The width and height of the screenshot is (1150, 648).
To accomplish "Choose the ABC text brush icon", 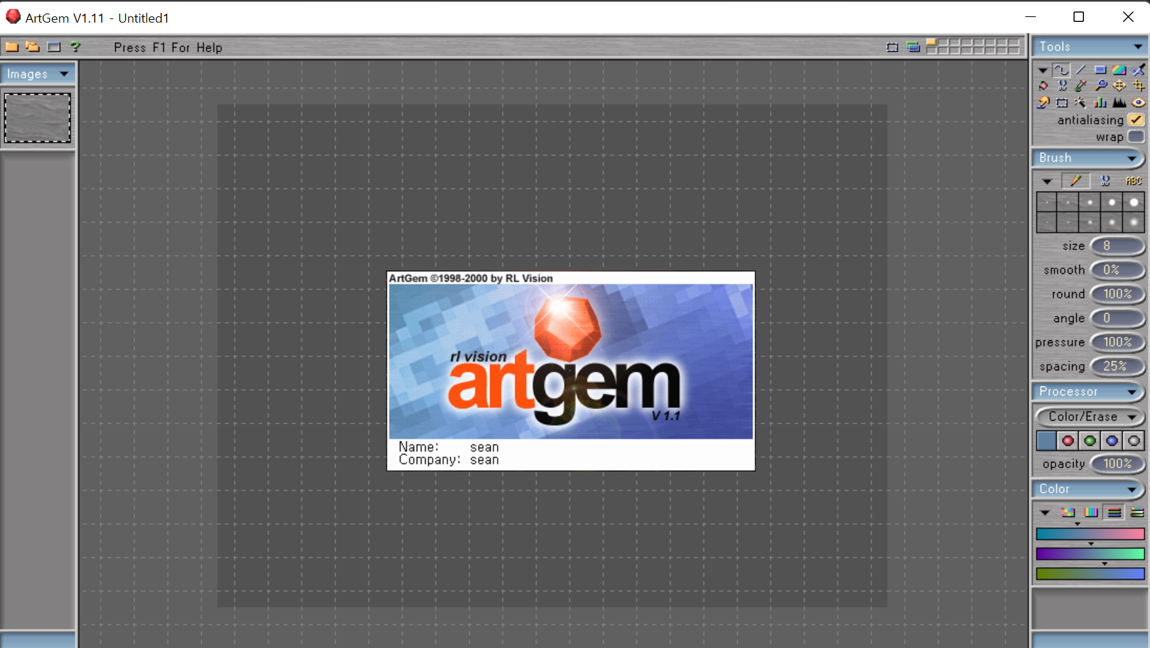I will 1133,180.
